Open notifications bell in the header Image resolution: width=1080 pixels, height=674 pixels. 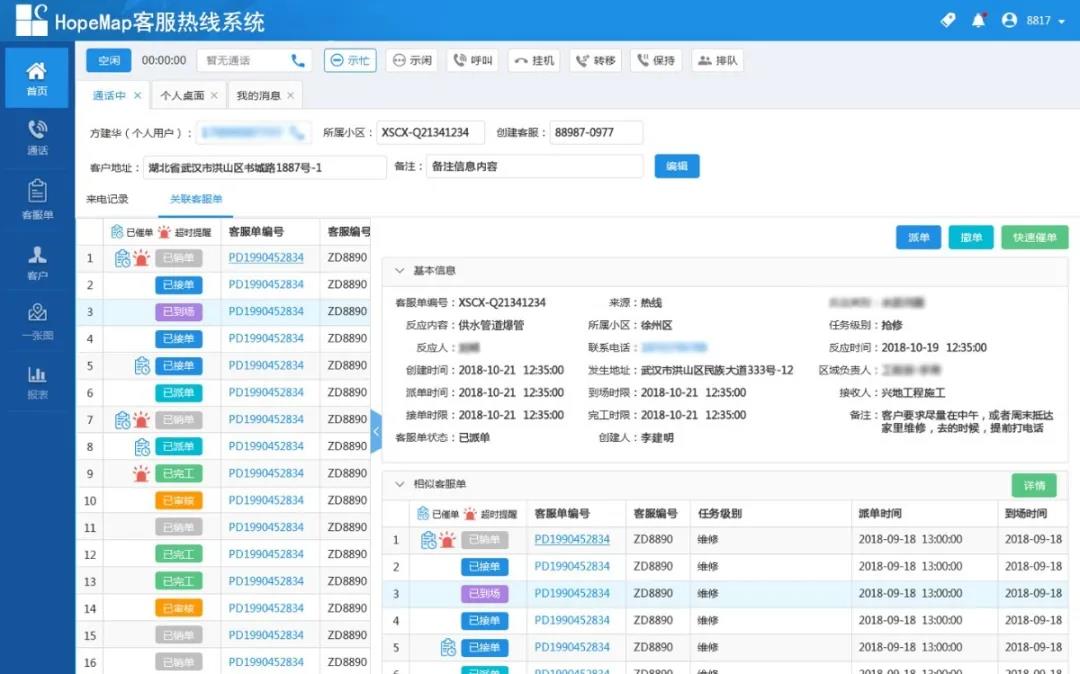click(978, 20)
